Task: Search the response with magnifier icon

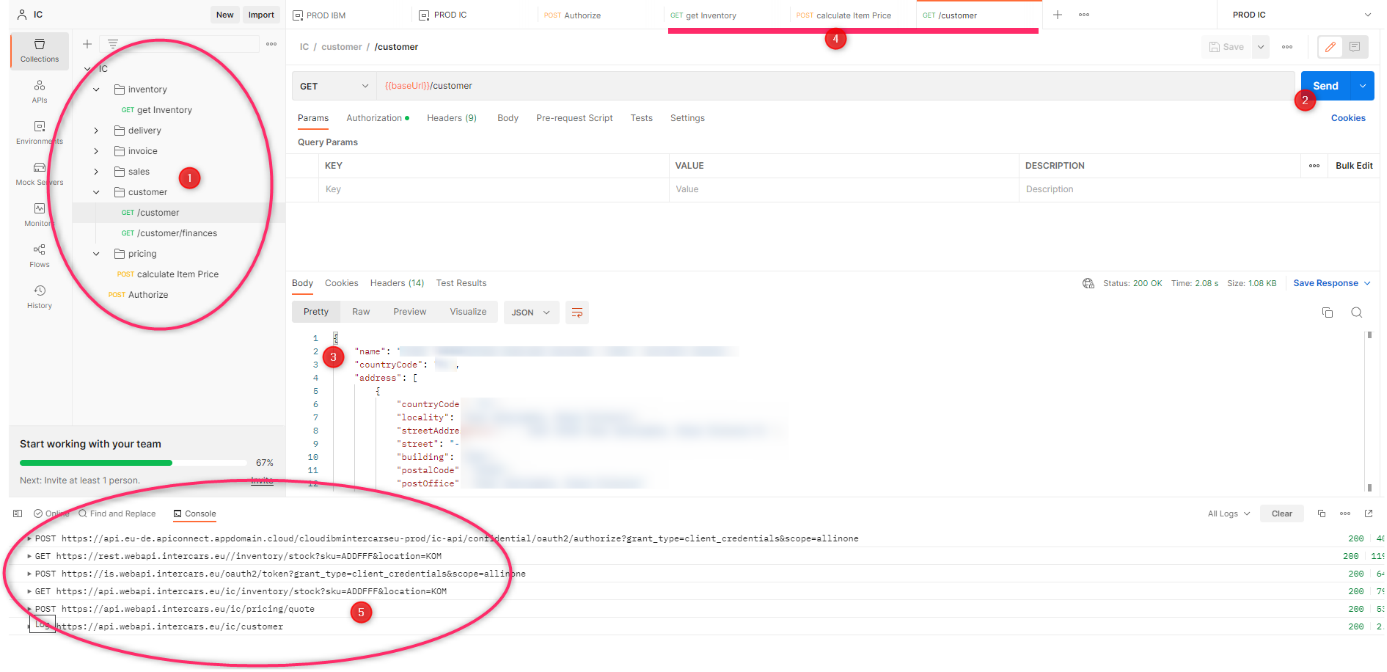Action: click(1357, 313)
